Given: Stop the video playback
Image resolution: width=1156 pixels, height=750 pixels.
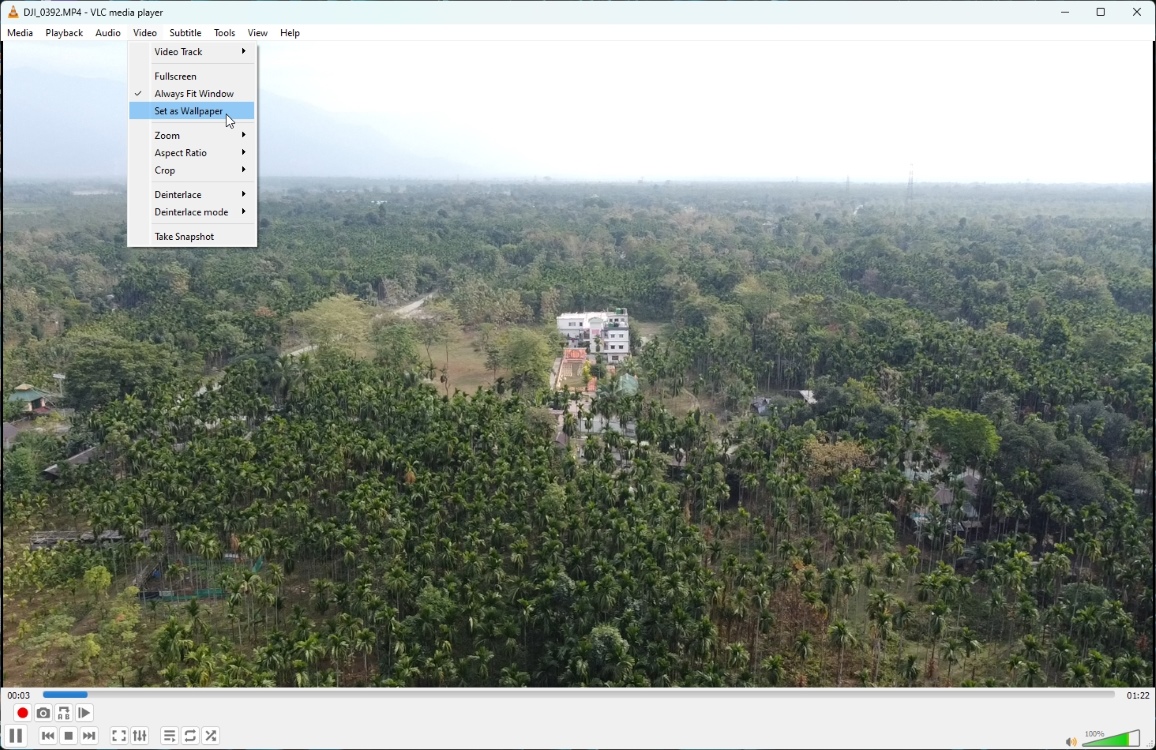Looking at the screenshot, I should point(69,737).
